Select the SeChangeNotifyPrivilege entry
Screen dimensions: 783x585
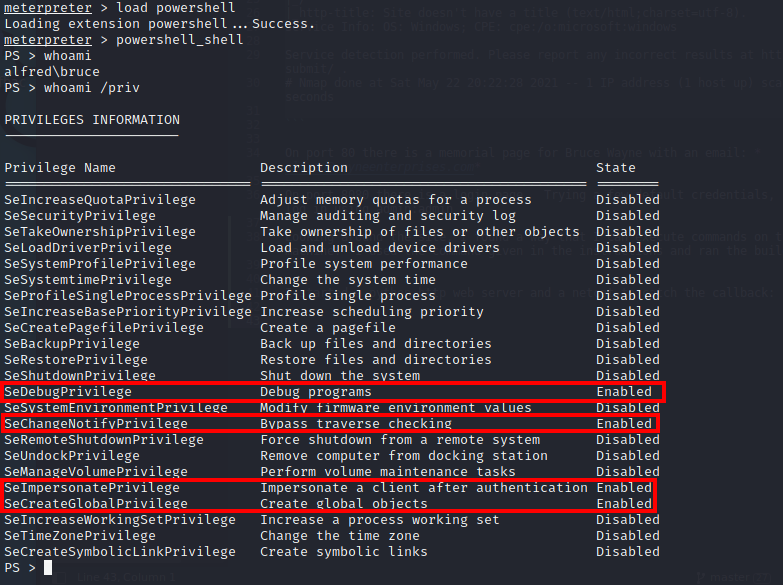pyautogui.click(x=96, y=424)
